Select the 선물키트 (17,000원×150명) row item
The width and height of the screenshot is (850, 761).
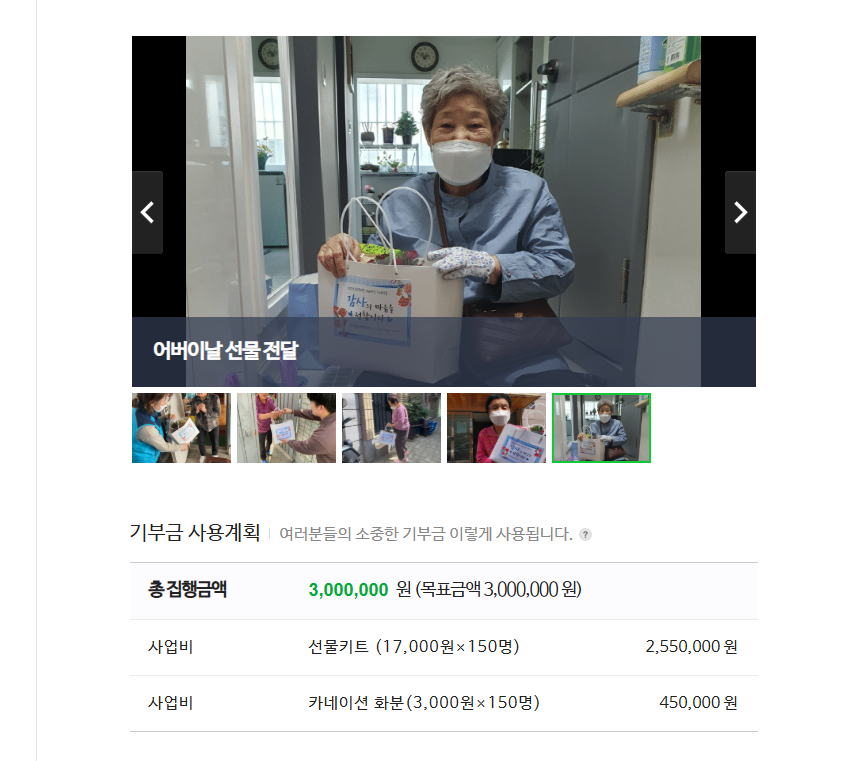[x=414, y=647]
